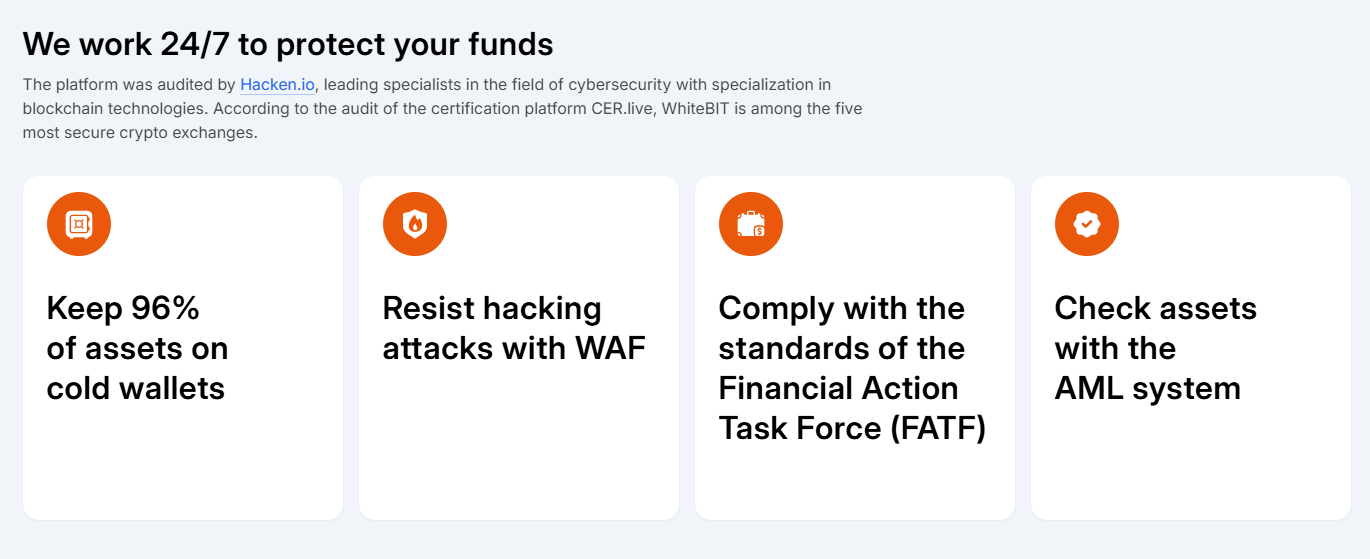Viewport: 1370px width, 559px height.
Task: Open the Hacken.io link
Action: point(277,85)
